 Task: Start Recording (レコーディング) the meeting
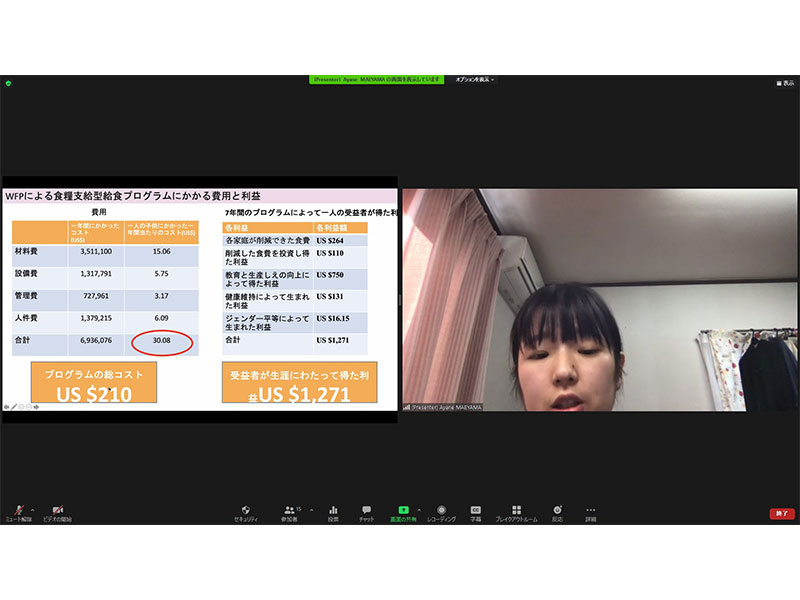click(x=441, y=510)
